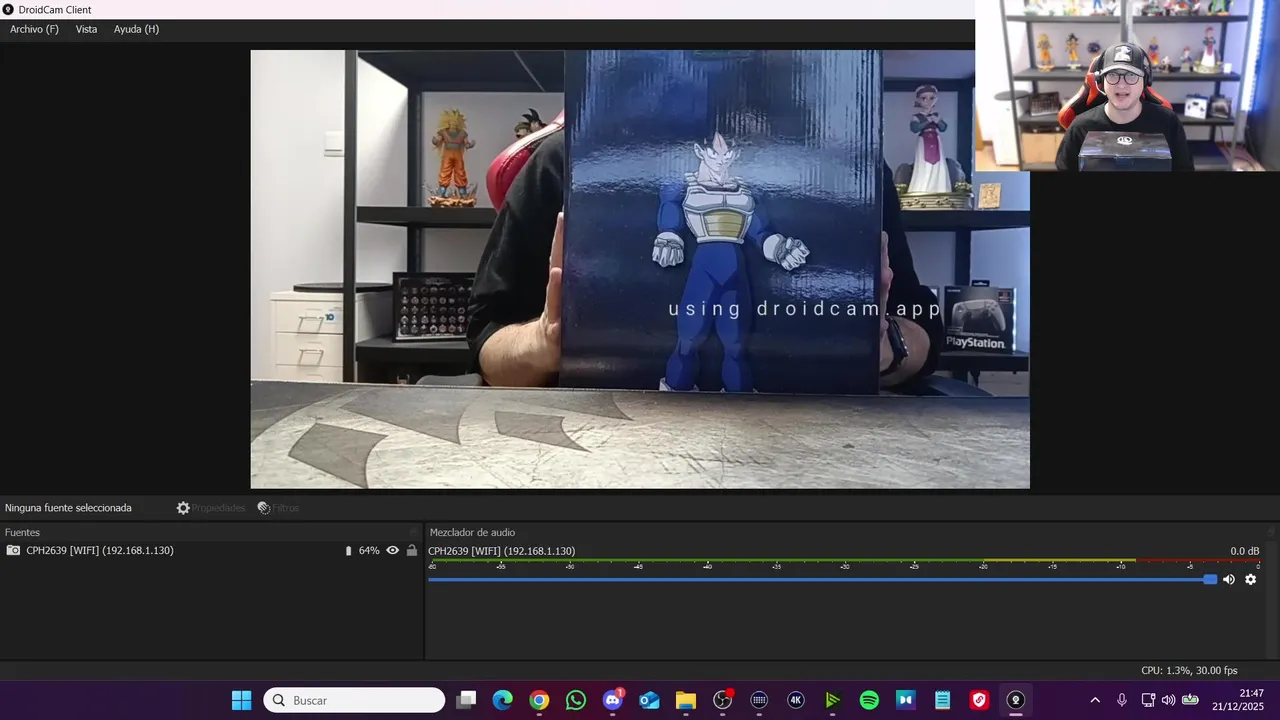Expand the system tray hidden icons chevron
The width and height of the screenshot is (1280, 720).
pos(1095,700)
